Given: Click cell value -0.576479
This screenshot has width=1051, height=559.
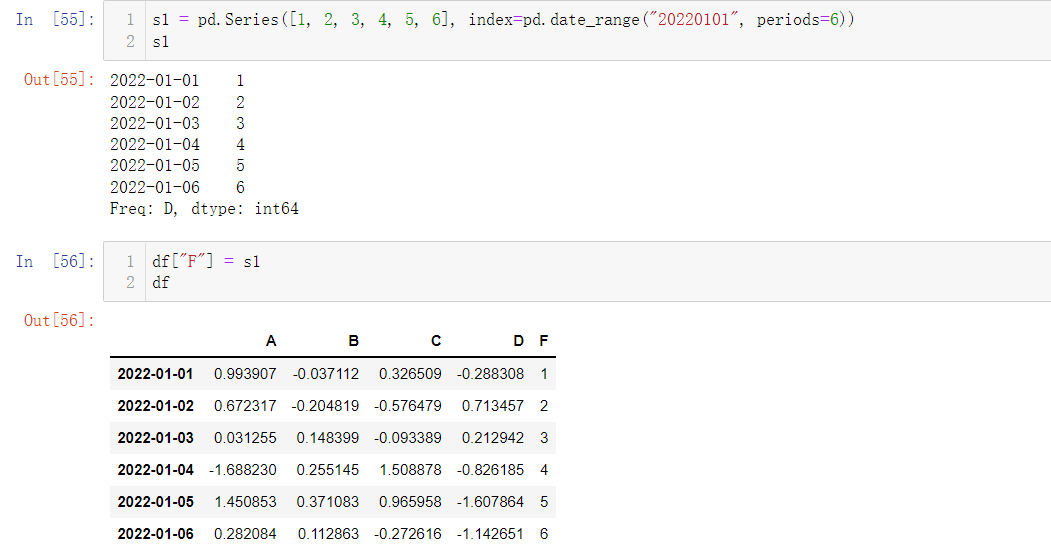Looking at the screenshot, I should [x=408, y=406].
